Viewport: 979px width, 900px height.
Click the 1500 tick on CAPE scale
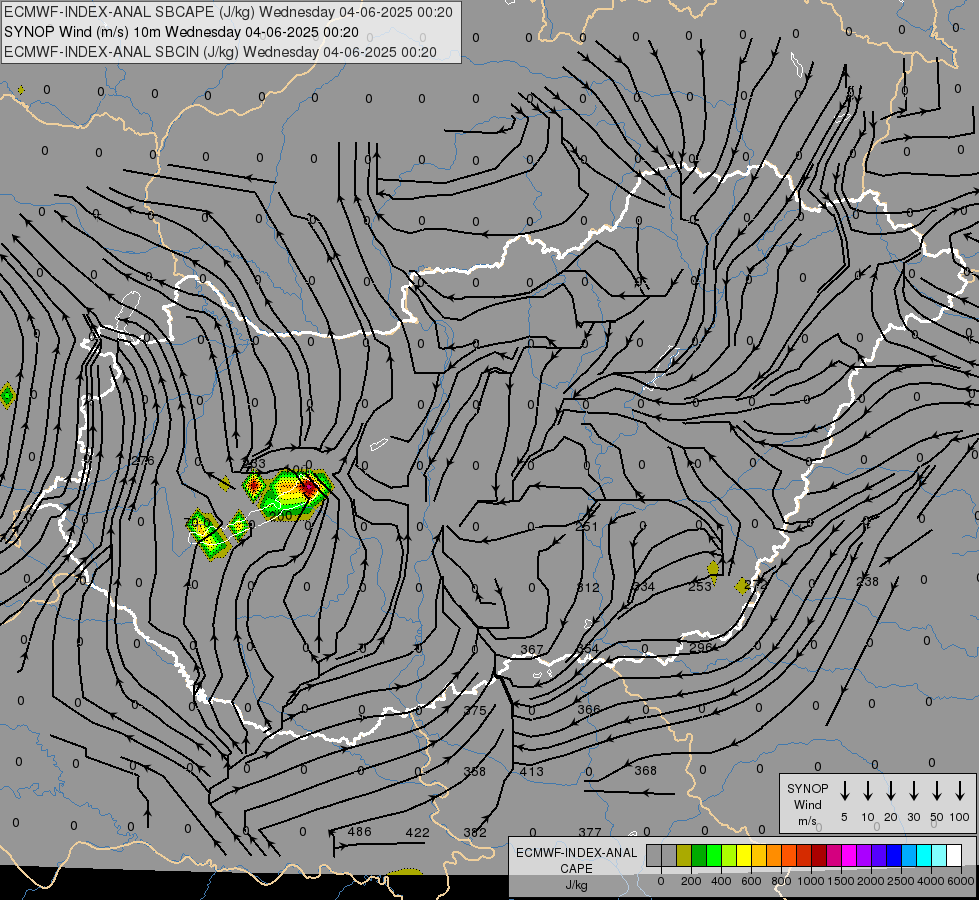tap(841, 881)
